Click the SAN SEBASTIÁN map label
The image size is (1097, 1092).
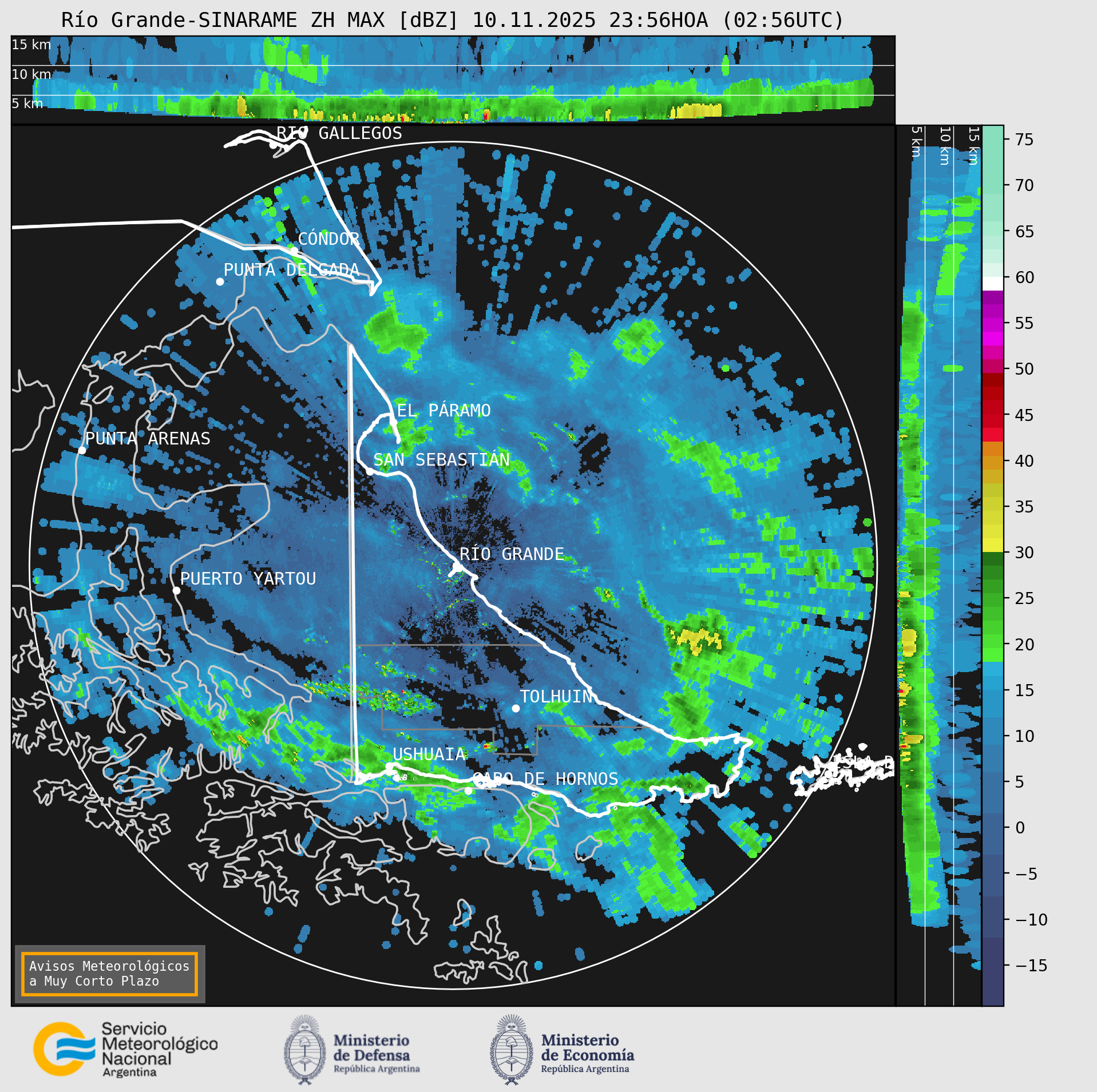click(x=441, y=459)
